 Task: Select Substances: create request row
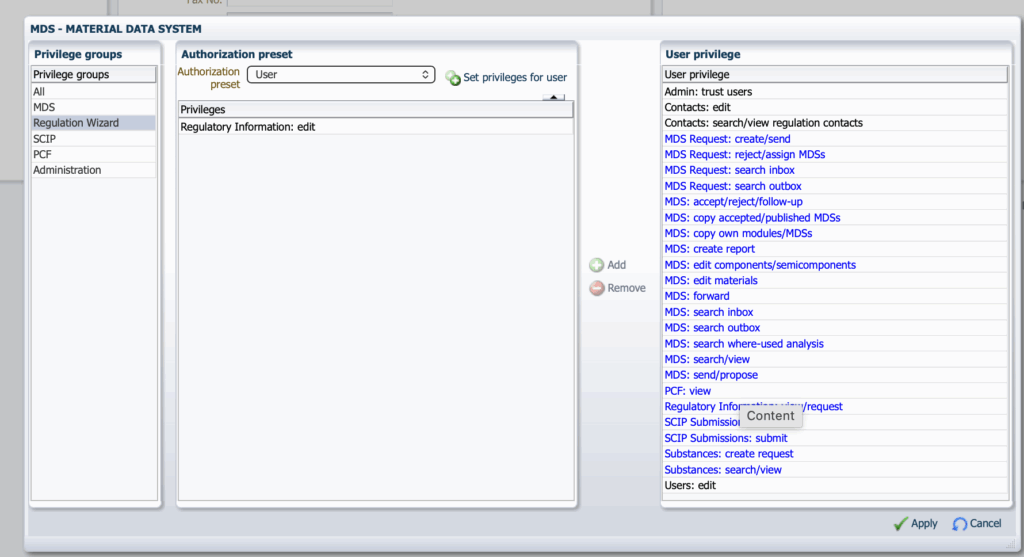coord(835,454)
